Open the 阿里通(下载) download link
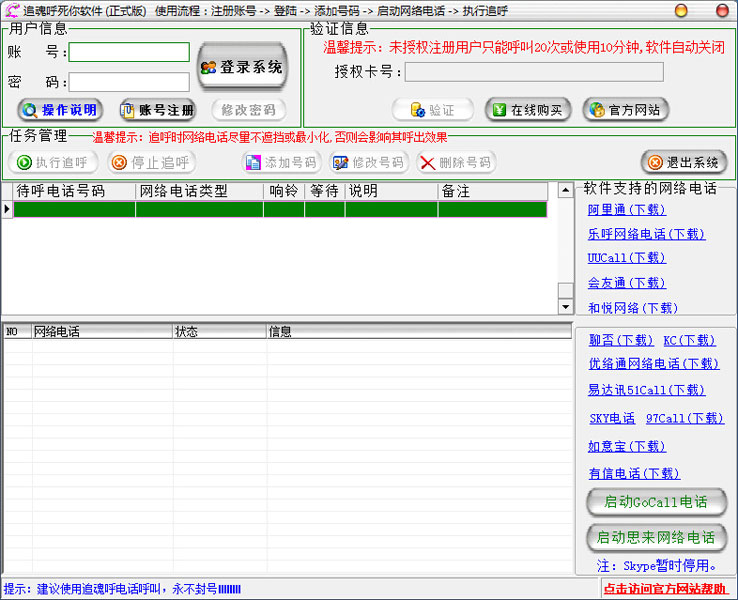The width and height of the screenshot is (738, 600). point(626,210)
